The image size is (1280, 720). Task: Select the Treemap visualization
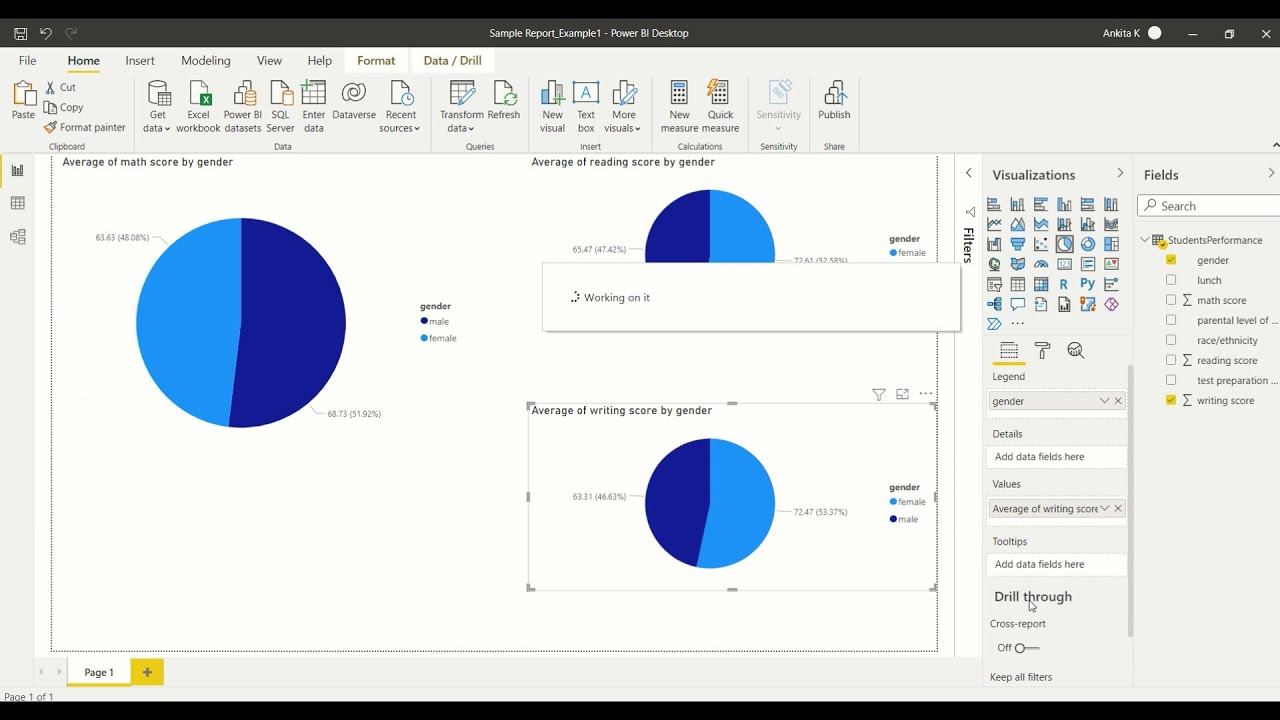pyautogui.click(x=1111, y=244)
